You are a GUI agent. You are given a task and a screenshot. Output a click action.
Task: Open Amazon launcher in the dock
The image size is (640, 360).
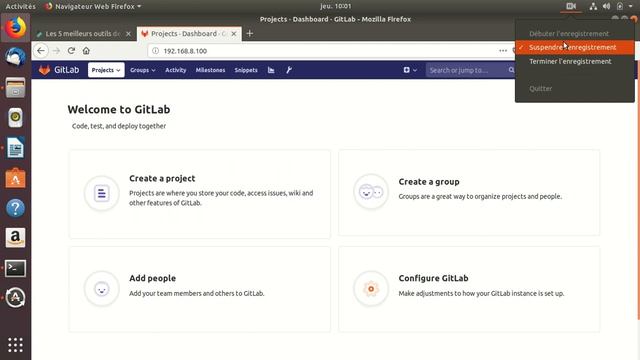tap(16, 238)
